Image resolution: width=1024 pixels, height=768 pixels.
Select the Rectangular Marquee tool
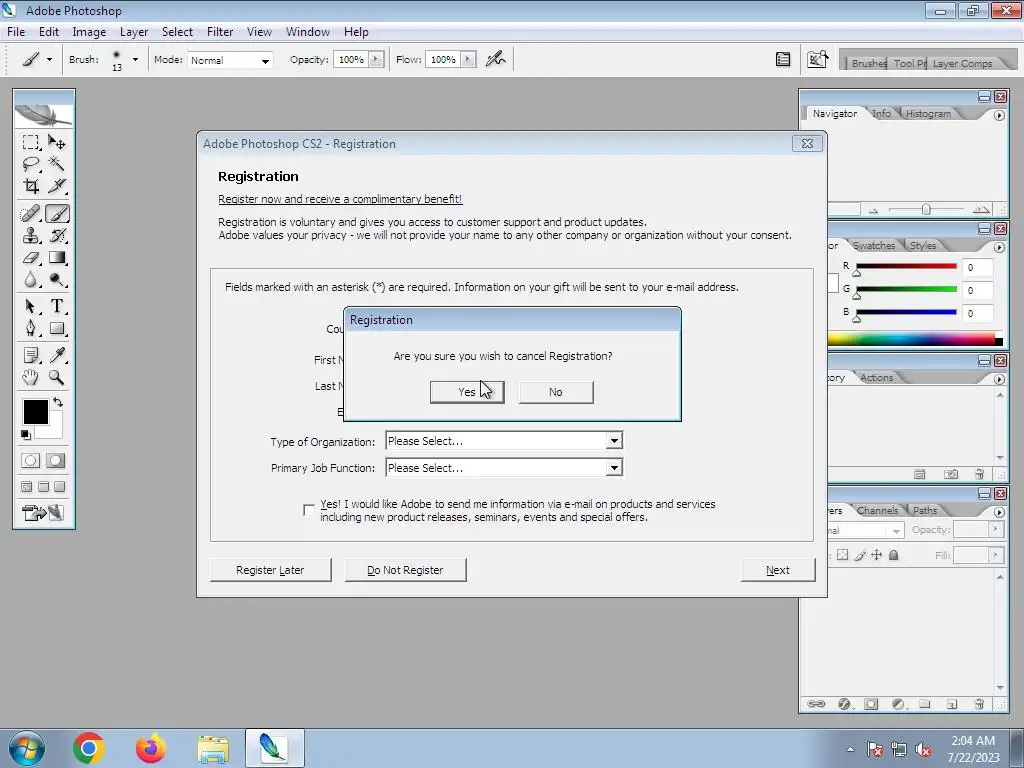click(30, 142)
